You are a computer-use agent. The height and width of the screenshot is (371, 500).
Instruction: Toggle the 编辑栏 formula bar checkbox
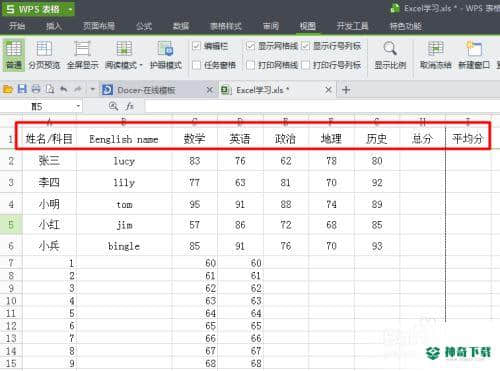pyautogui.click(x=197, y=46)
